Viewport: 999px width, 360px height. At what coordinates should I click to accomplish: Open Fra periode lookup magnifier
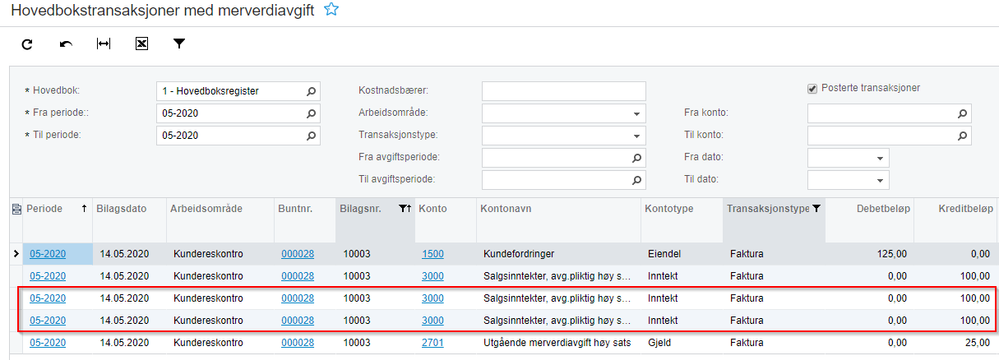click(311, 114)
